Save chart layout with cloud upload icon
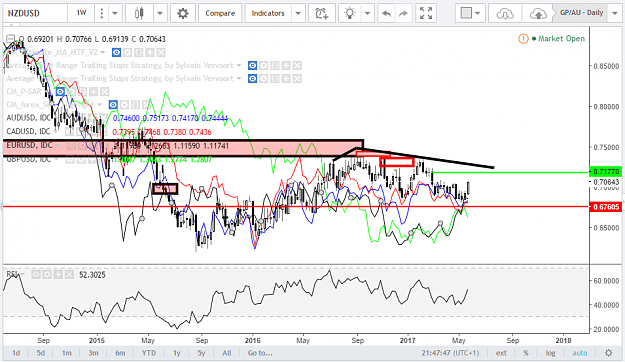625x362 pixels. click(538, 14)
